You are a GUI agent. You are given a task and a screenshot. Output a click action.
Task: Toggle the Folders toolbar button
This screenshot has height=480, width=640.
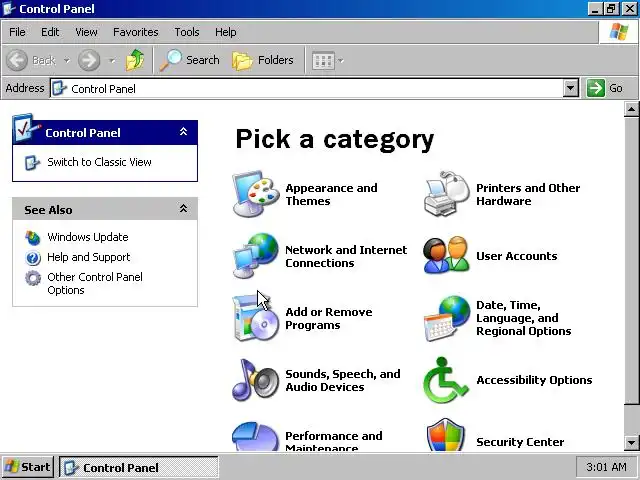[x=263, y=60]
